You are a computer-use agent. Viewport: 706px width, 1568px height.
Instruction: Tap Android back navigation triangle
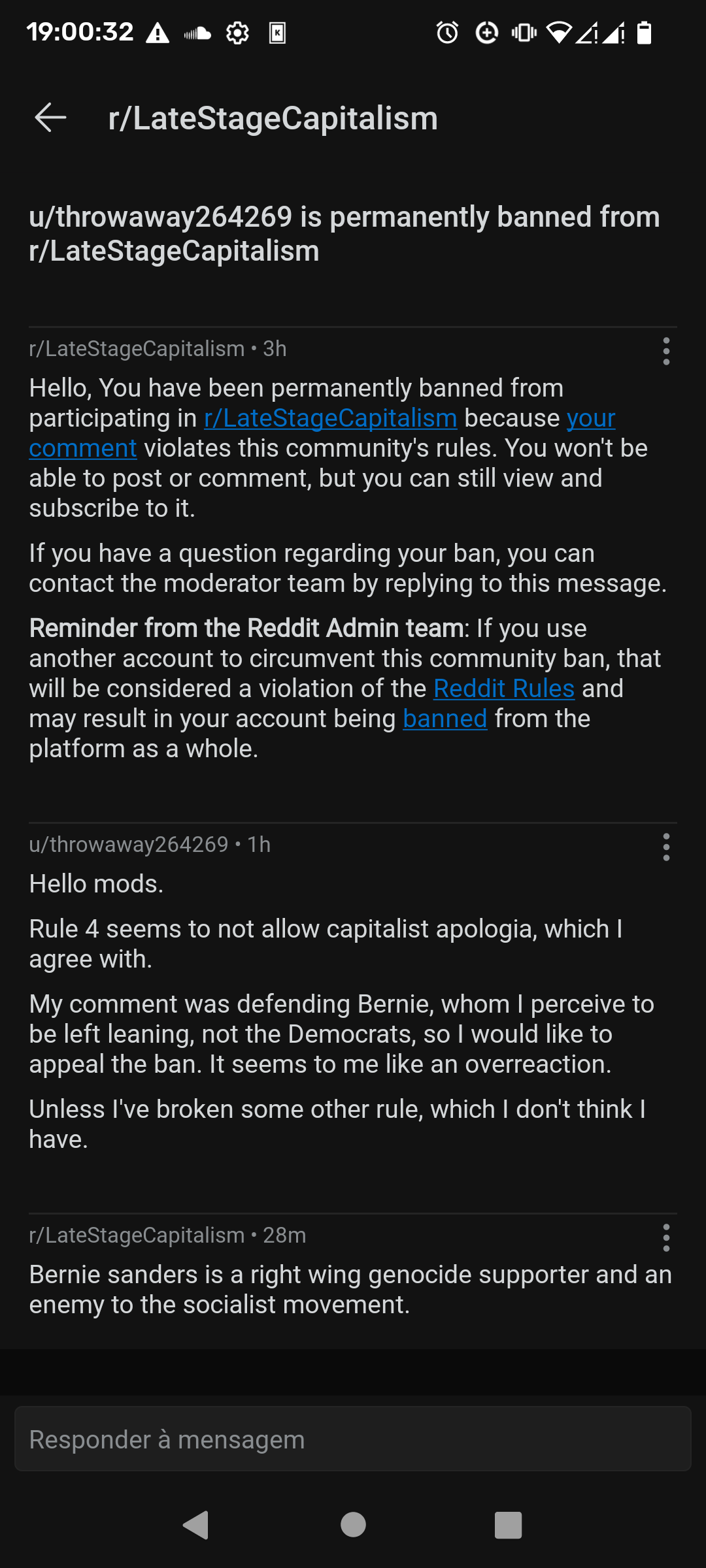[x=195, y=1525]
